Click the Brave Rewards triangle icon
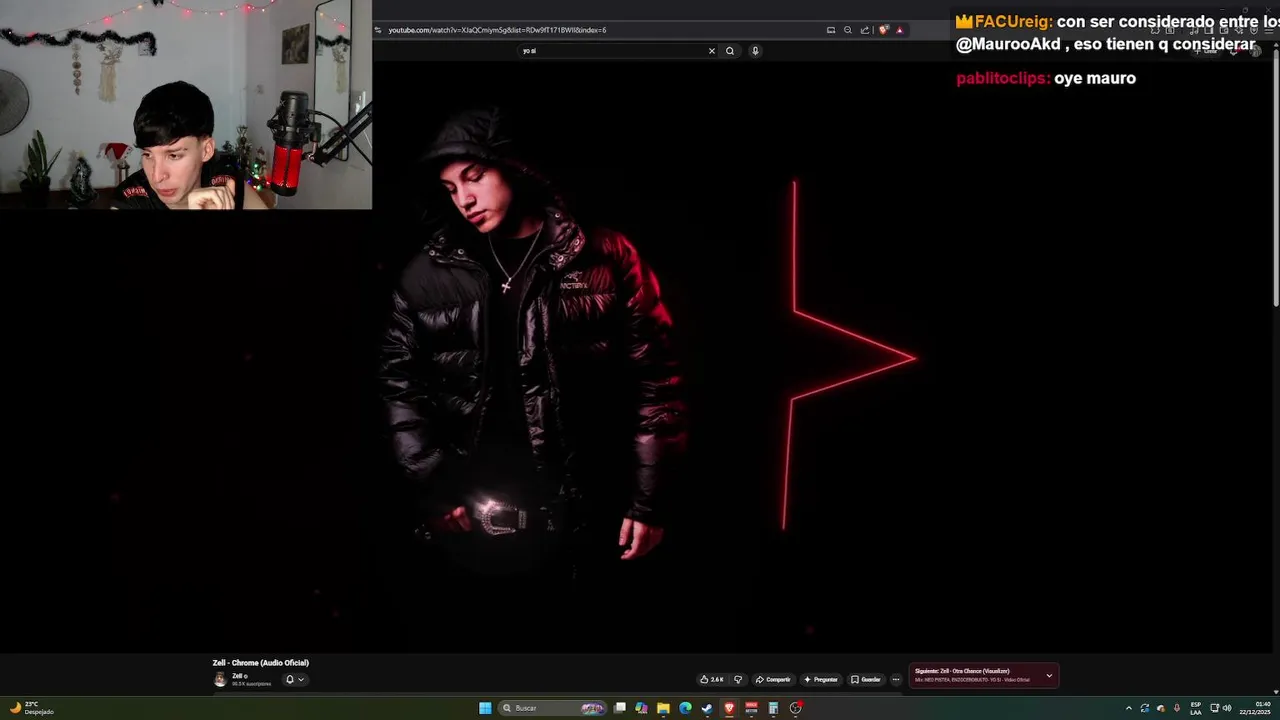The width and height of the screenshot is (1280, 720). 899,30
